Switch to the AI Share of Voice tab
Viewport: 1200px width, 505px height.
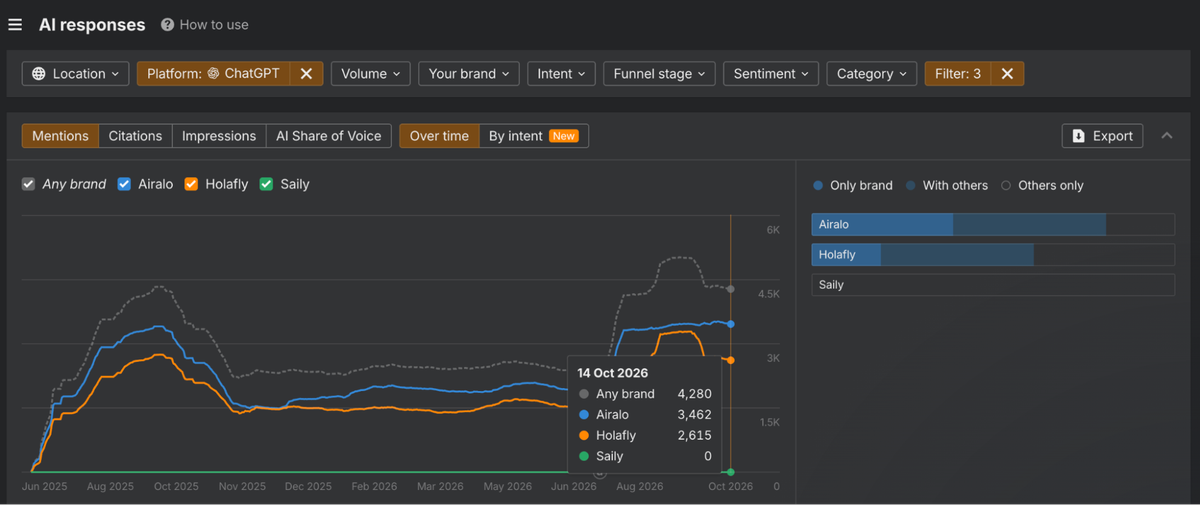[328, 136]
